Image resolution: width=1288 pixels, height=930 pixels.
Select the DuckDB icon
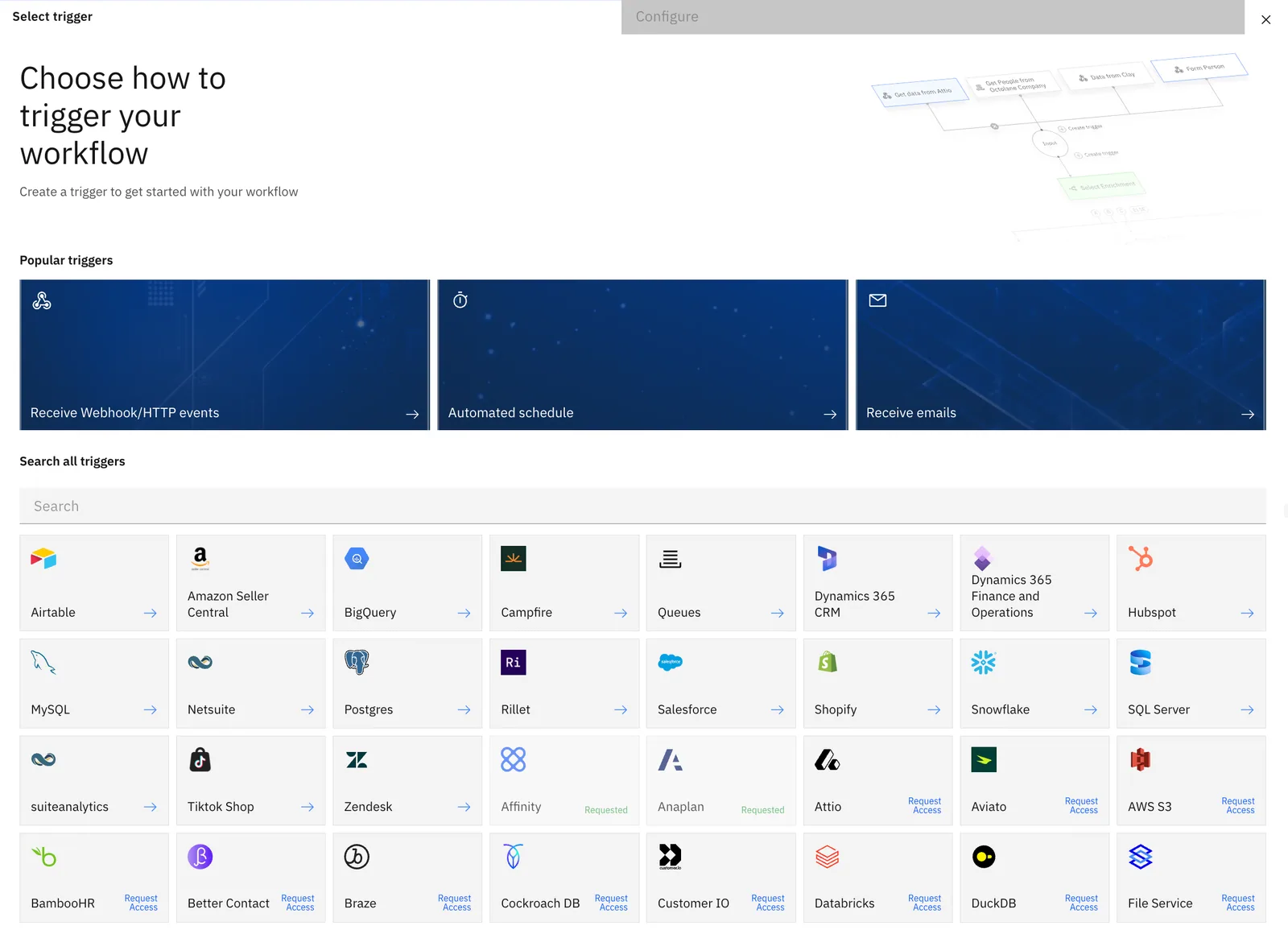click(983, 857)
